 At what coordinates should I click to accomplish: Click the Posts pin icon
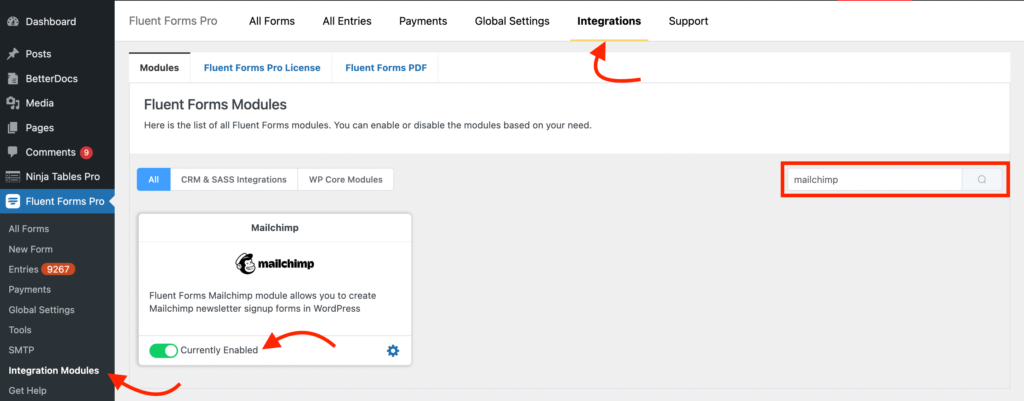tap(12, 54)
